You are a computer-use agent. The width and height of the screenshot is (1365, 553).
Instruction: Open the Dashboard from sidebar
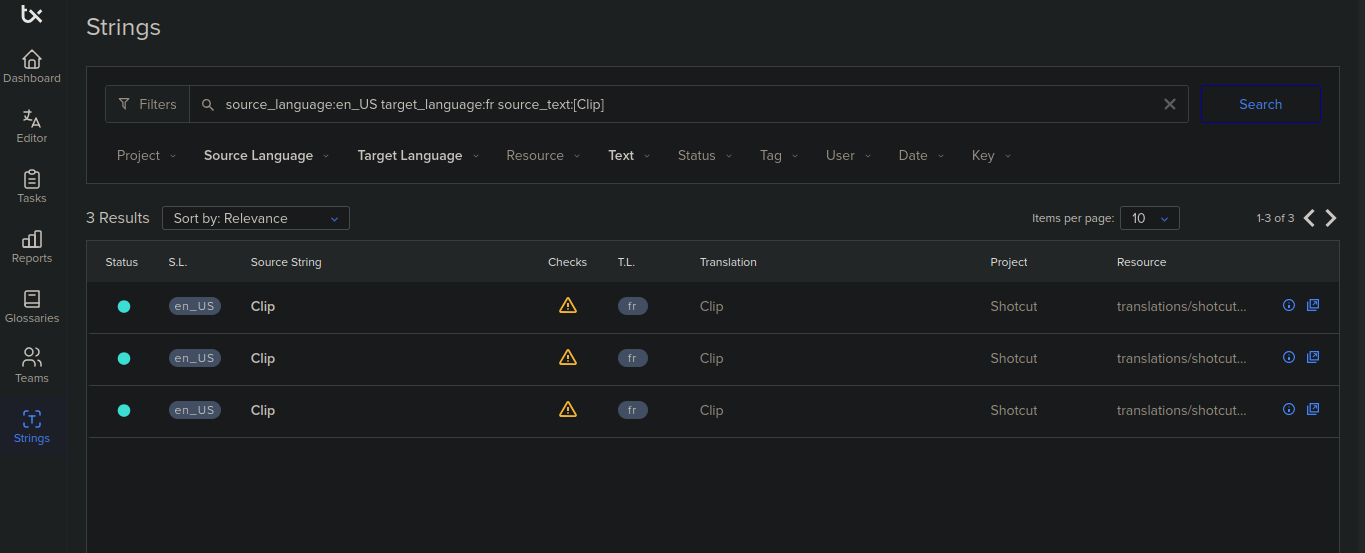[x=32, y=66]
